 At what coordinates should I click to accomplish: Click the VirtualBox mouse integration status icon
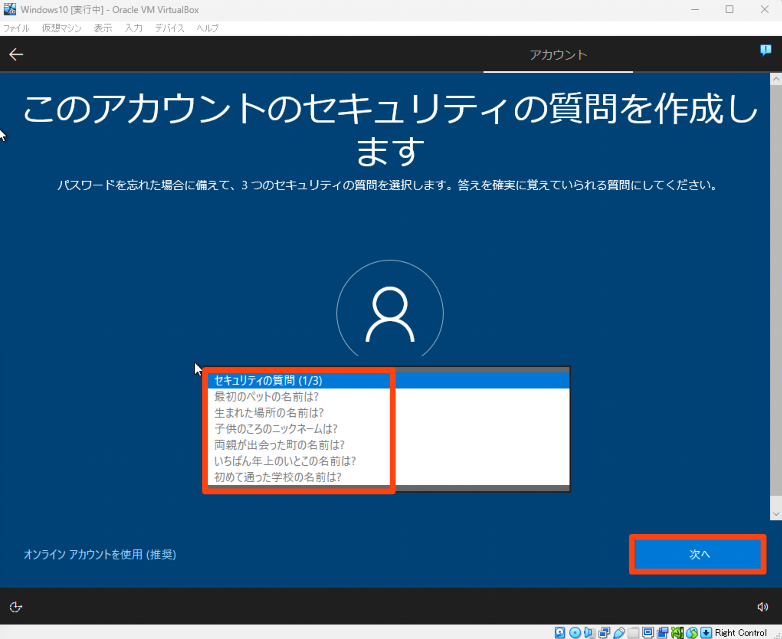(692, 633)
